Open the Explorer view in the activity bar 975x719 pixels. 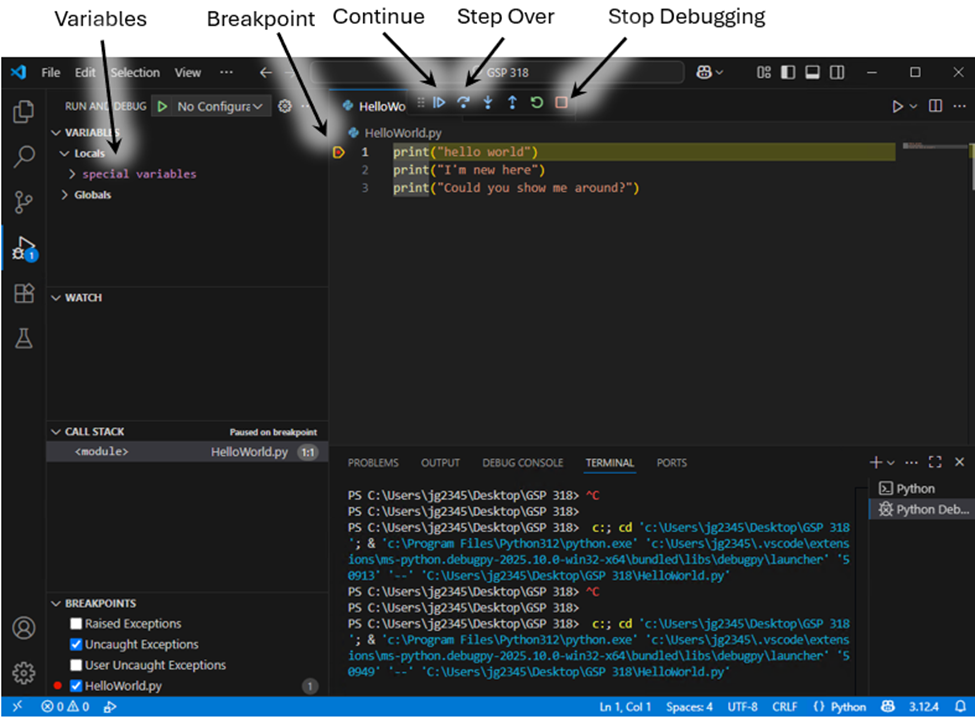[23, 111]
